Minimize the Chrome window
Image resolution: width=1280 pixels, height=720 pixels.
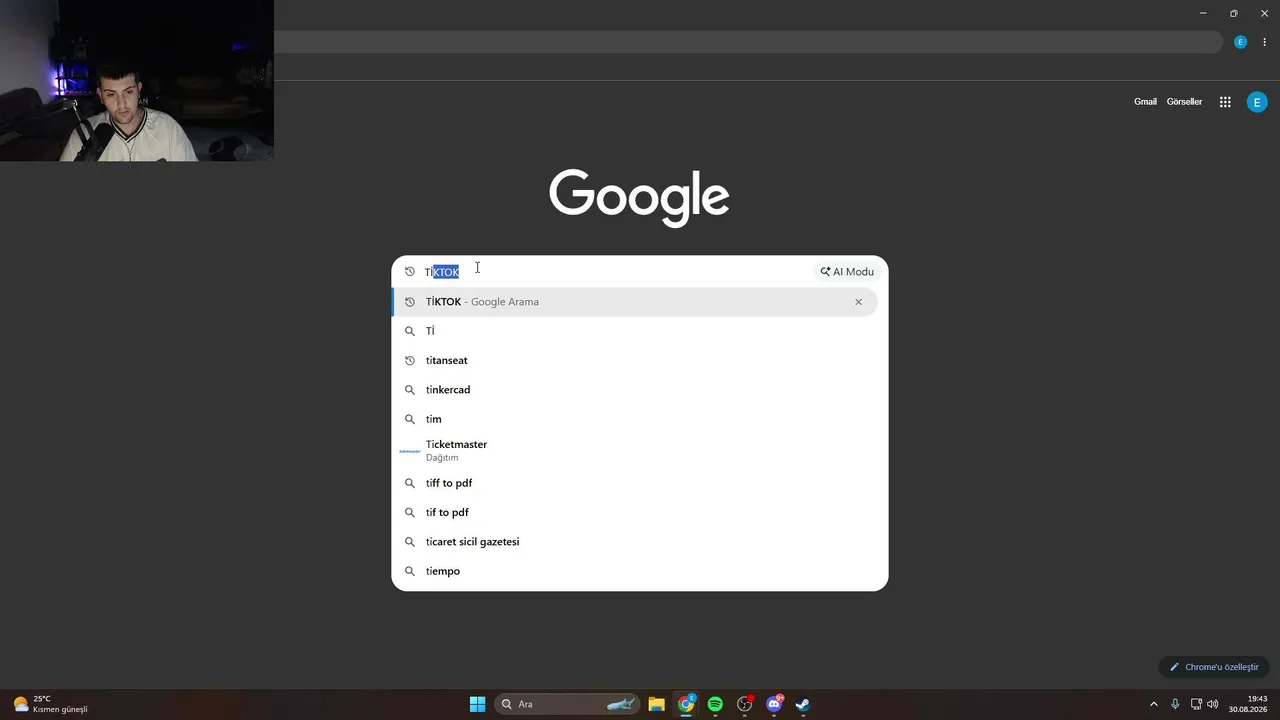(x=1203, y=13)
